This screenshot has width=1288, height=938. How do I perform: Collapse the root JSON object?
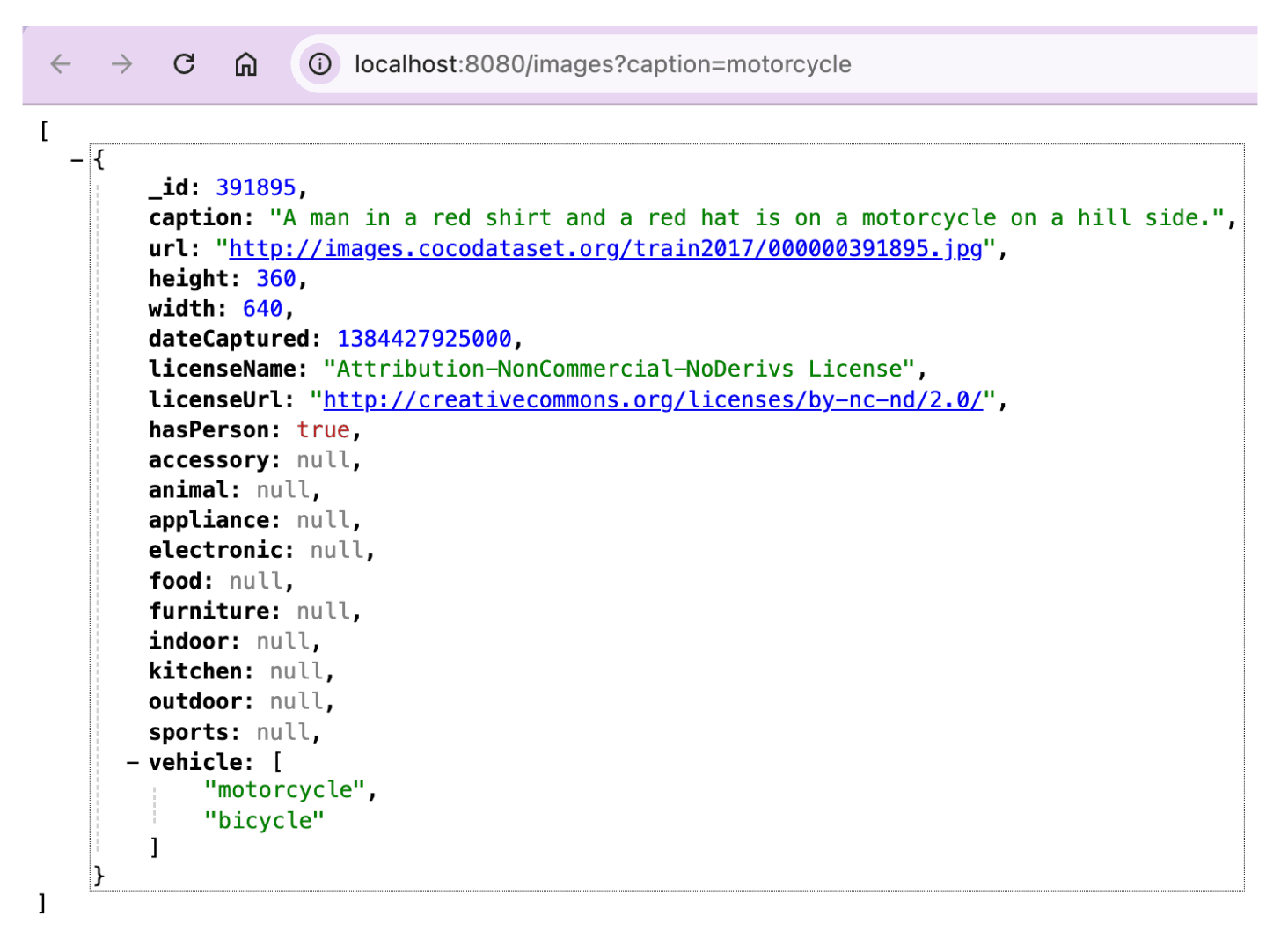[77, 160]
